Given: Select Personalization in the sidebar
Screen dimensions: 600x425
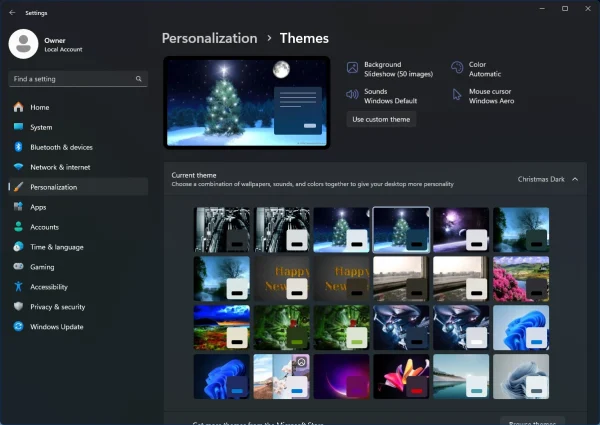Looking at the screenshot, I should click(x=78, y=187).
